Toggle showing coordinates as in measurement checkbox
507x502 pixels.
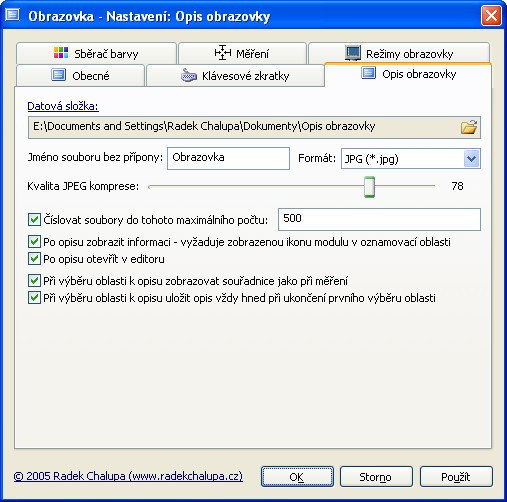(34, 281)
